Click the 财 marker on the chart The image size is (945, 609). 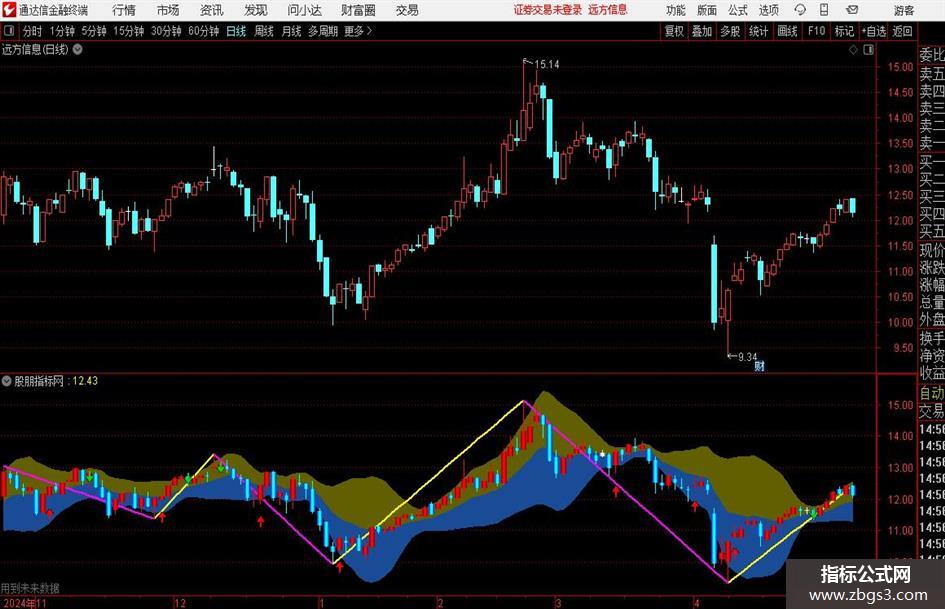(759, 365)
